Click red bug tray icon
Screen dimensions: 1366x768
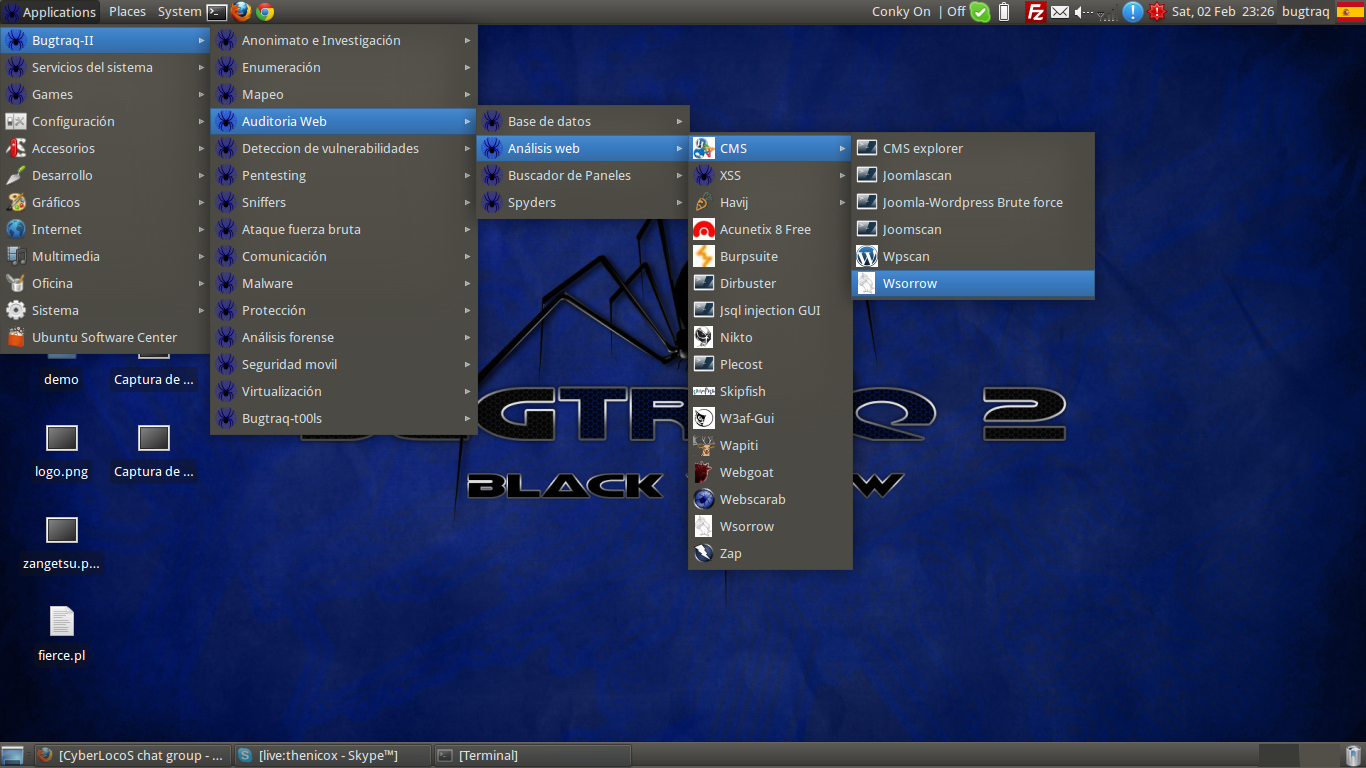1157,12
